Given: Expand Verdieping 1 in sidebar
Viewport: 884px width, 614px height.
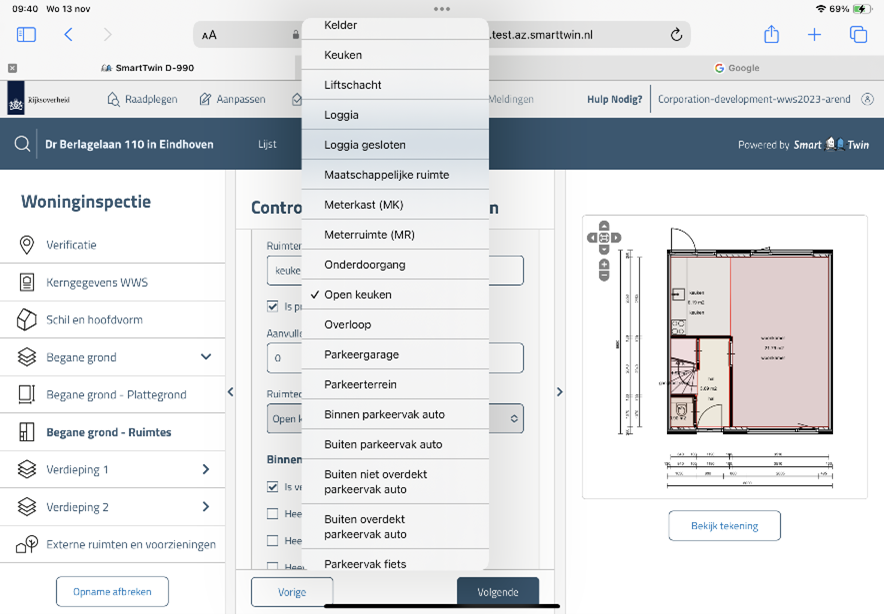Looking at the screenshot, I should [206, 469].
